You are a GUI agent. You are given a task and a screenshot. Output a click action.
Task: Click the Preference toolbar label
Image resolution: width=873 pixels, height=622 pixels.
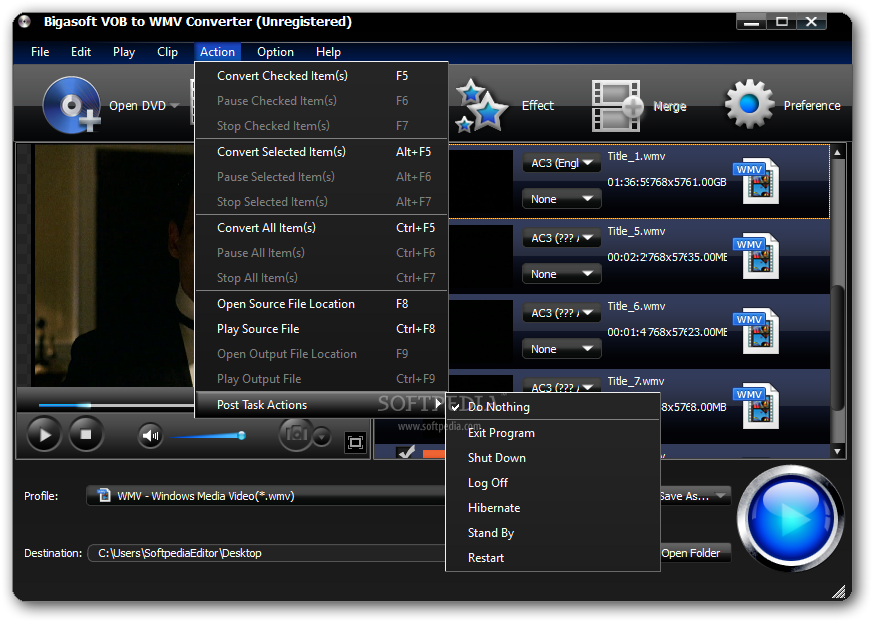pos(812,105)
